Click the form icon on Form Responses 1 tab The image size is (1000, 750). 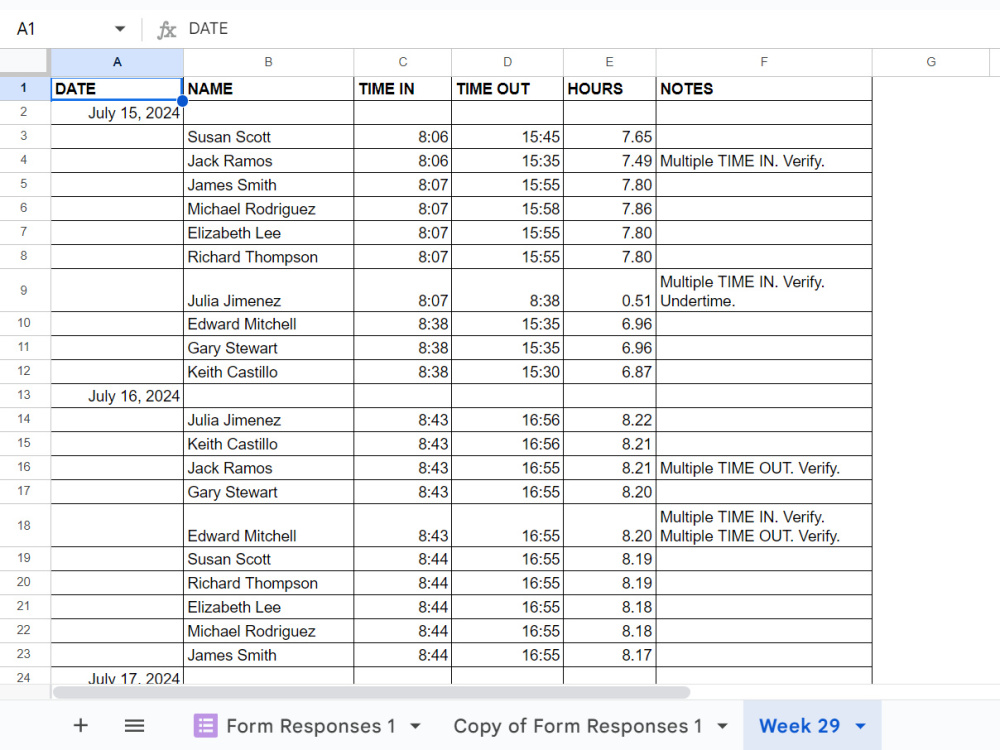(205, 725)
